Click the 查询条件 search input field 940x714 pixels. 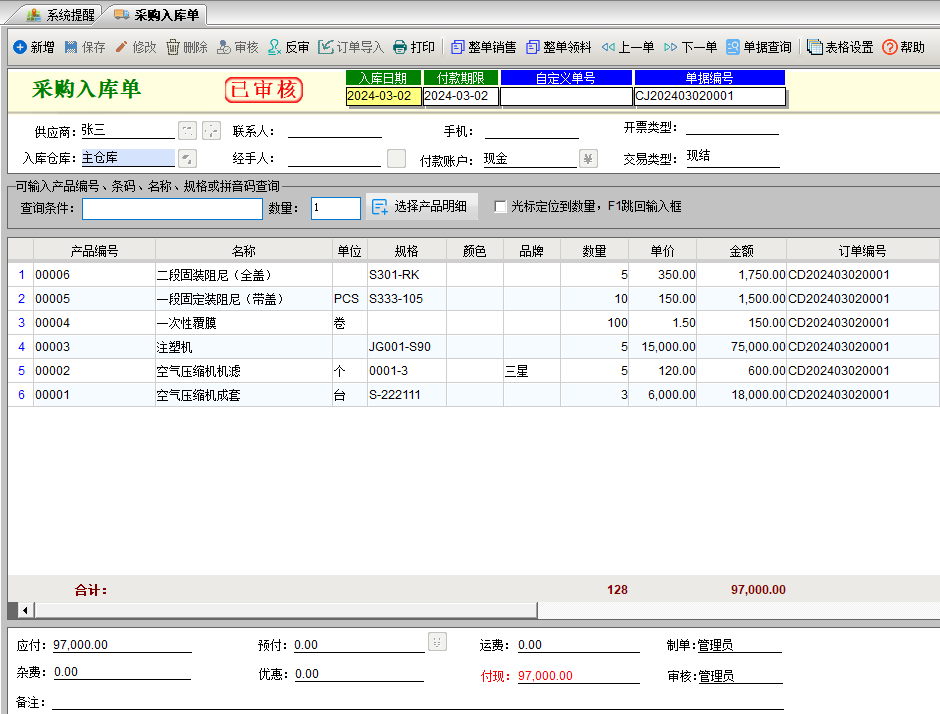coord(172,208)
